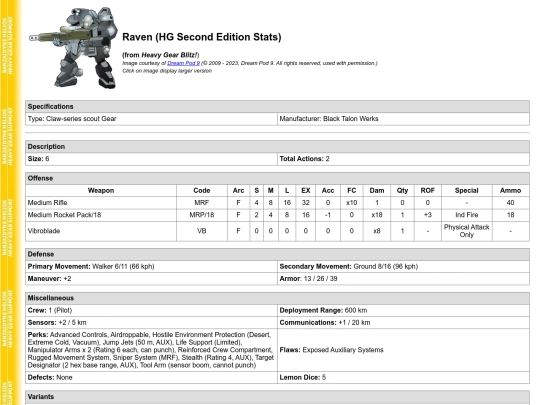Click the Code column header
The height and width of the screenshot is (405, 540).
202,190
